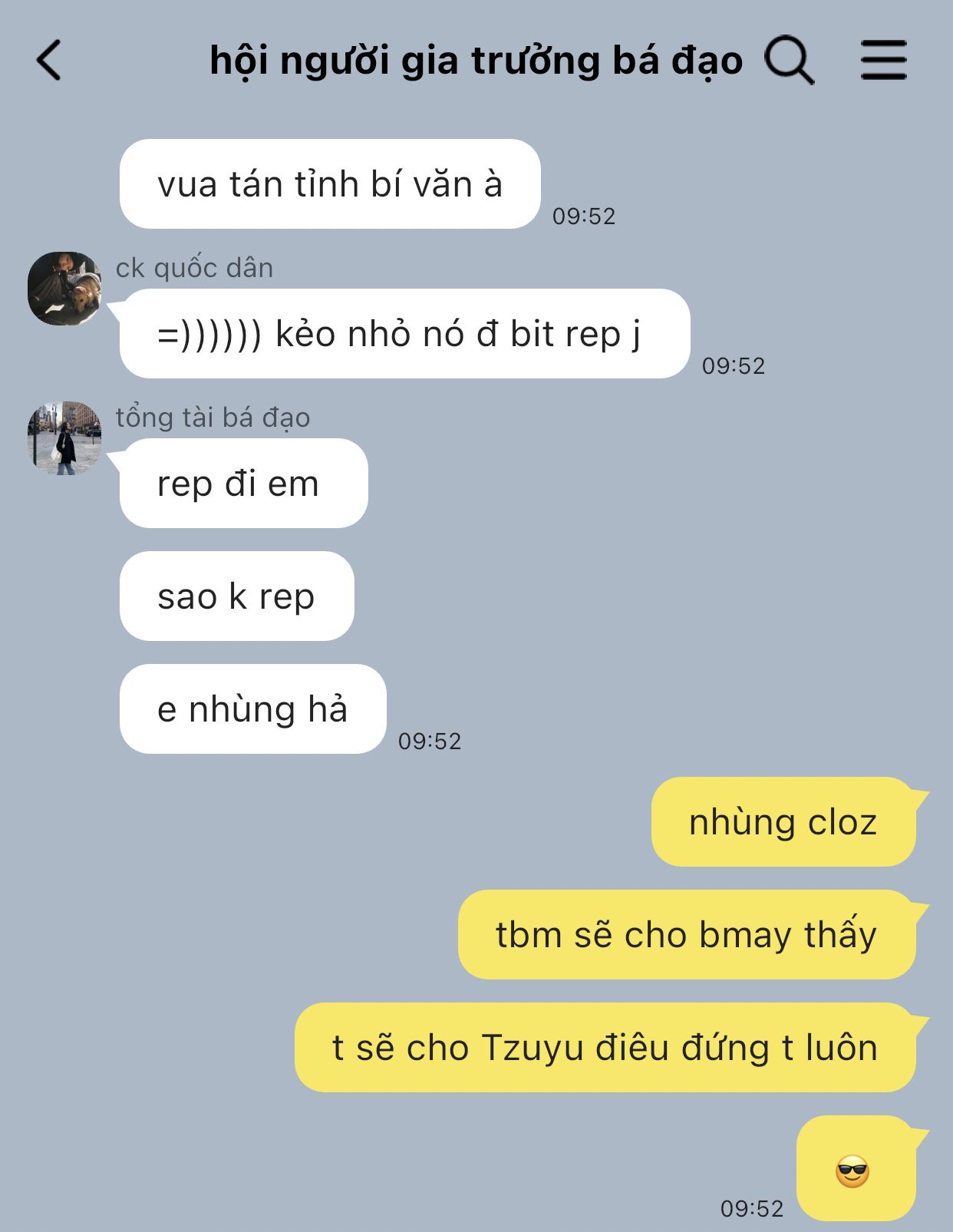Select the chat title hội người gia trưởng bá đạo
953x1232 pixels.
click(476, 61)
